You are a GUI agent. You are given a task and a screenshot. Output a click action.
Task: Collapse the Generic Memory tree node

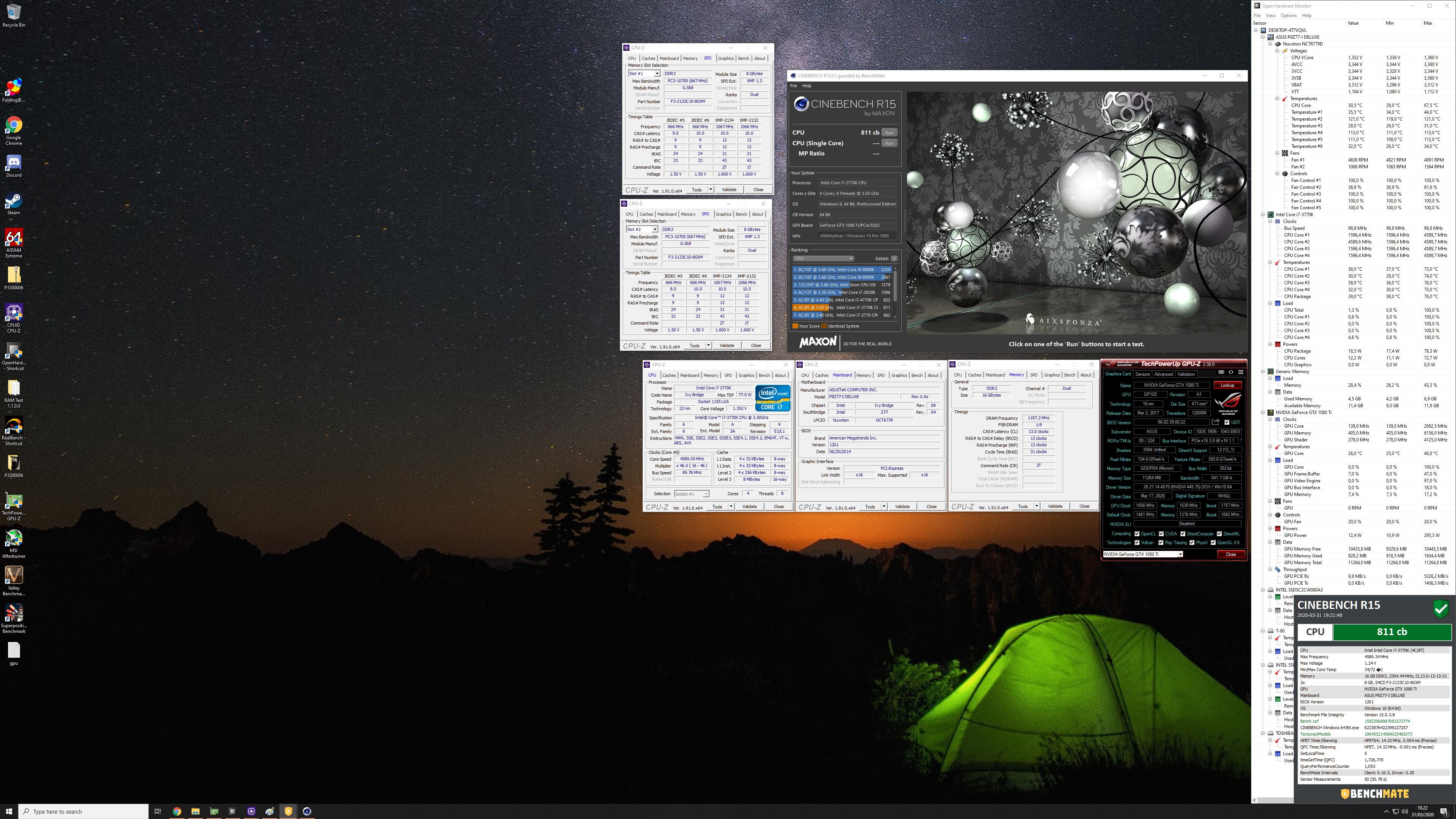click(x=1263, y=371)
